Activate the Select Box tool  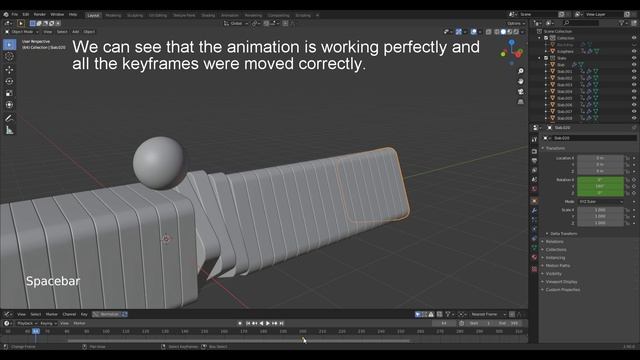(9, 44)
